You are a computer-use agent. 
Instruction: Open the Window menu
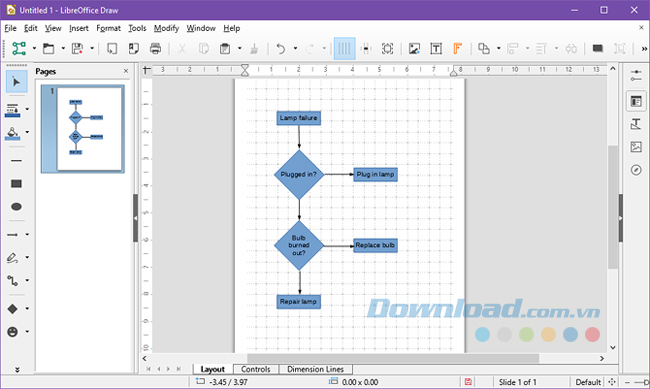tap(201, 28)
